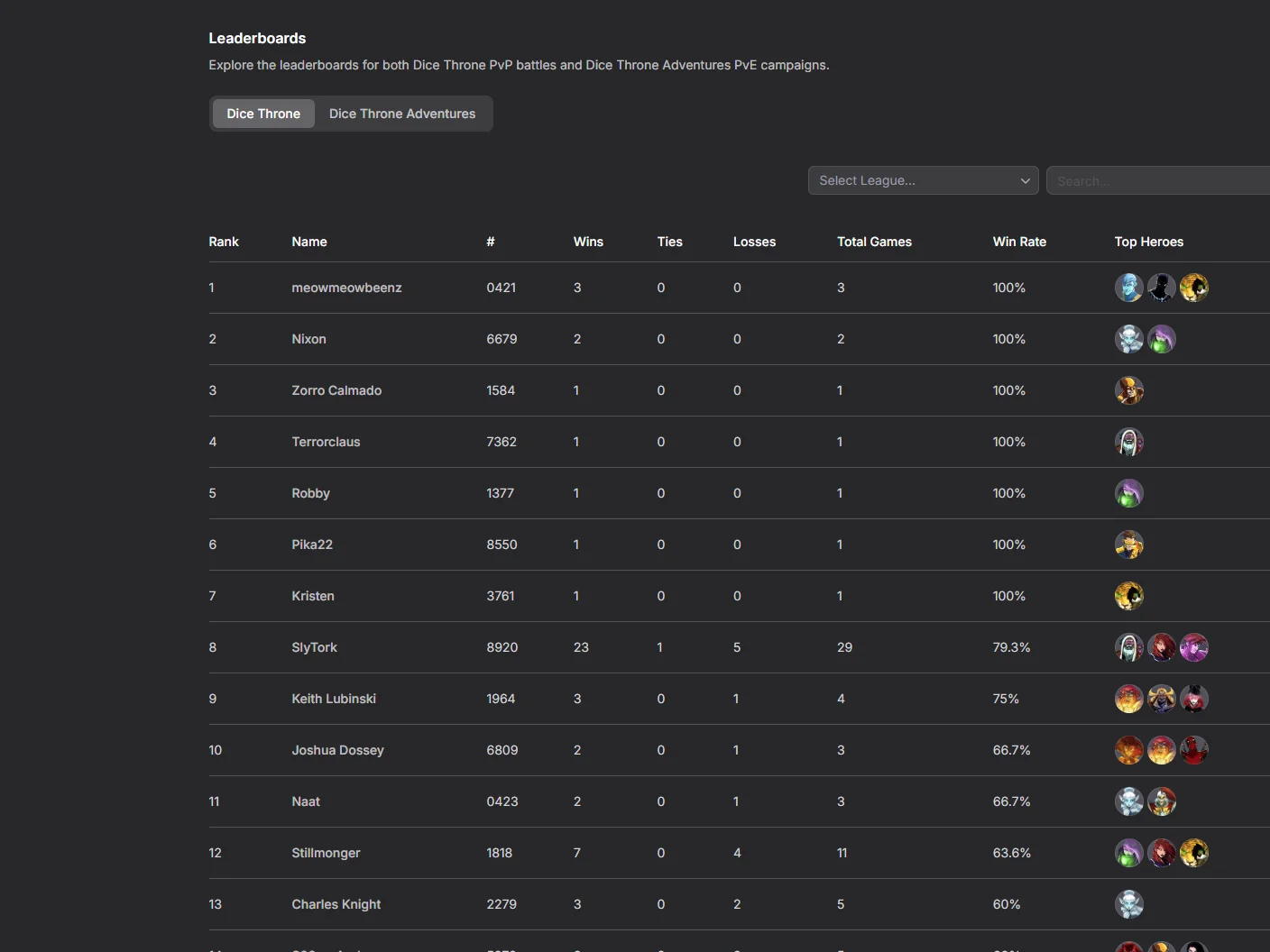
Task: Click the white-haired avatar in Charles Knight's row
Action: [1129, 904]
